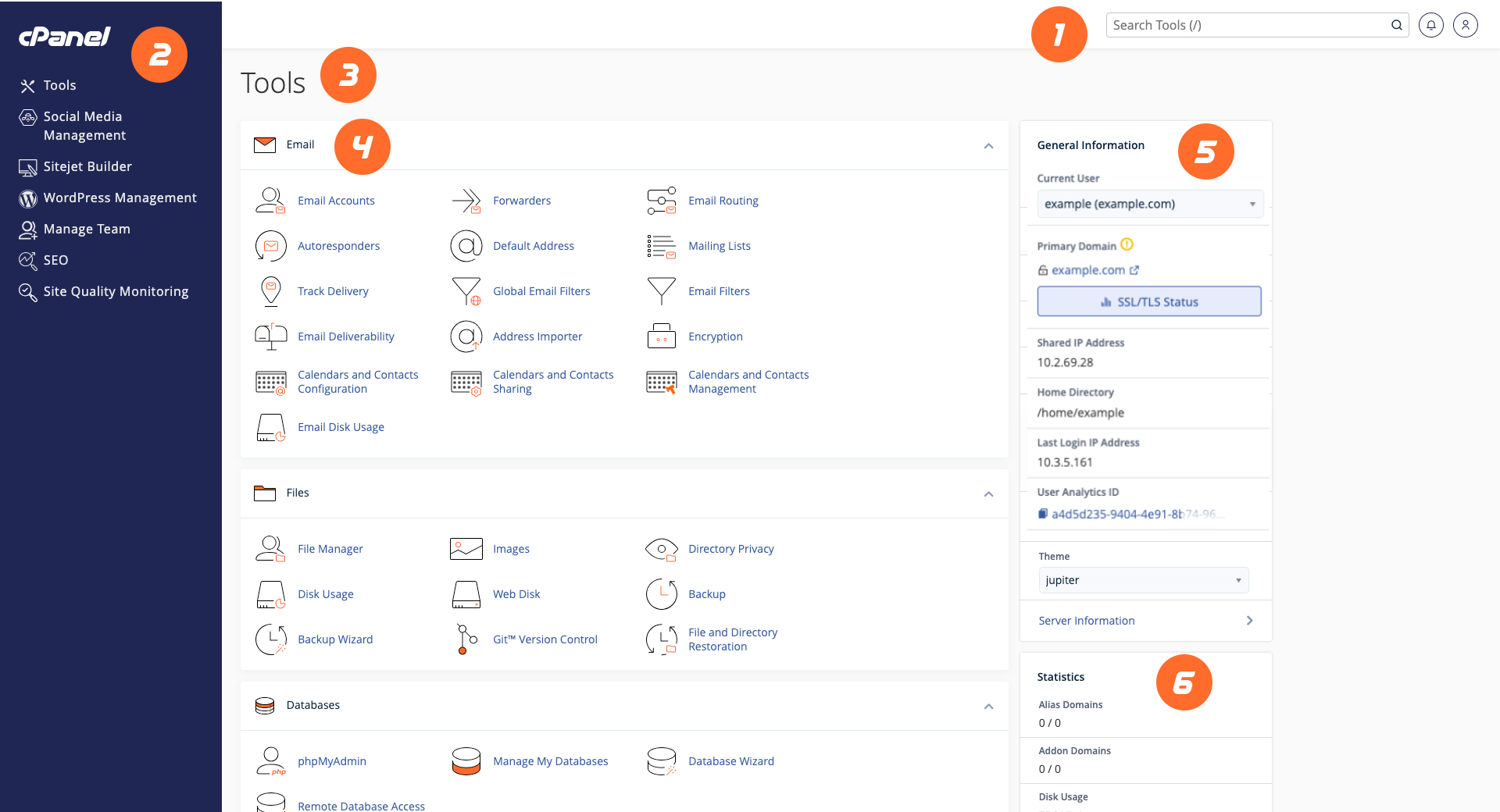
Task: Open WordPress Management from sidebar
Action: [x=120, y=198]
